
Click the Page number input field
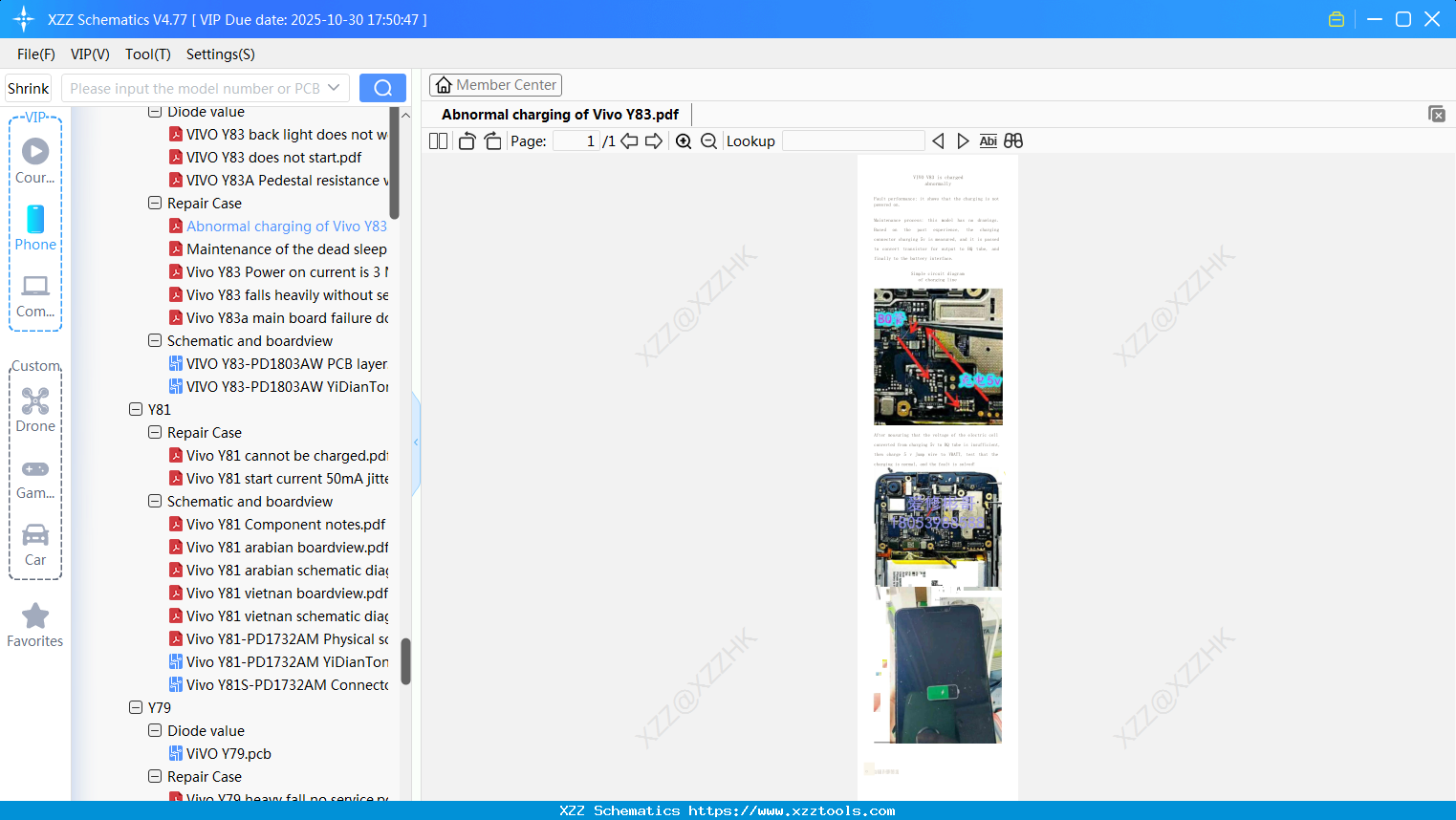(x=576, y=141)
